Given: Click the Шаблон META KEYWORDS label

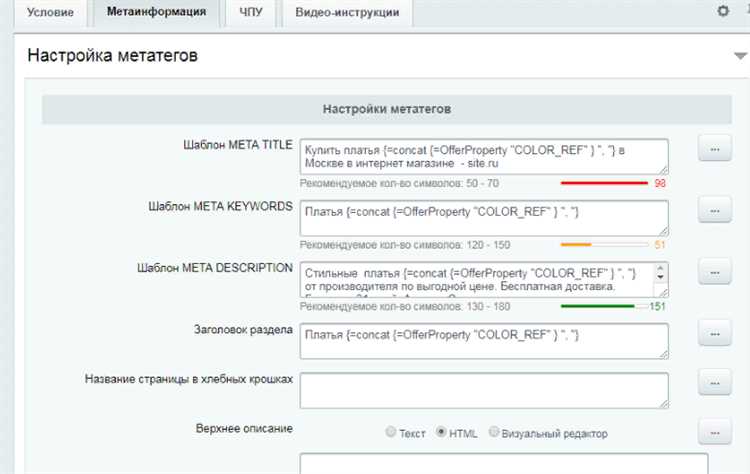Looking at the screenshot, I should (x=221, y=207).
